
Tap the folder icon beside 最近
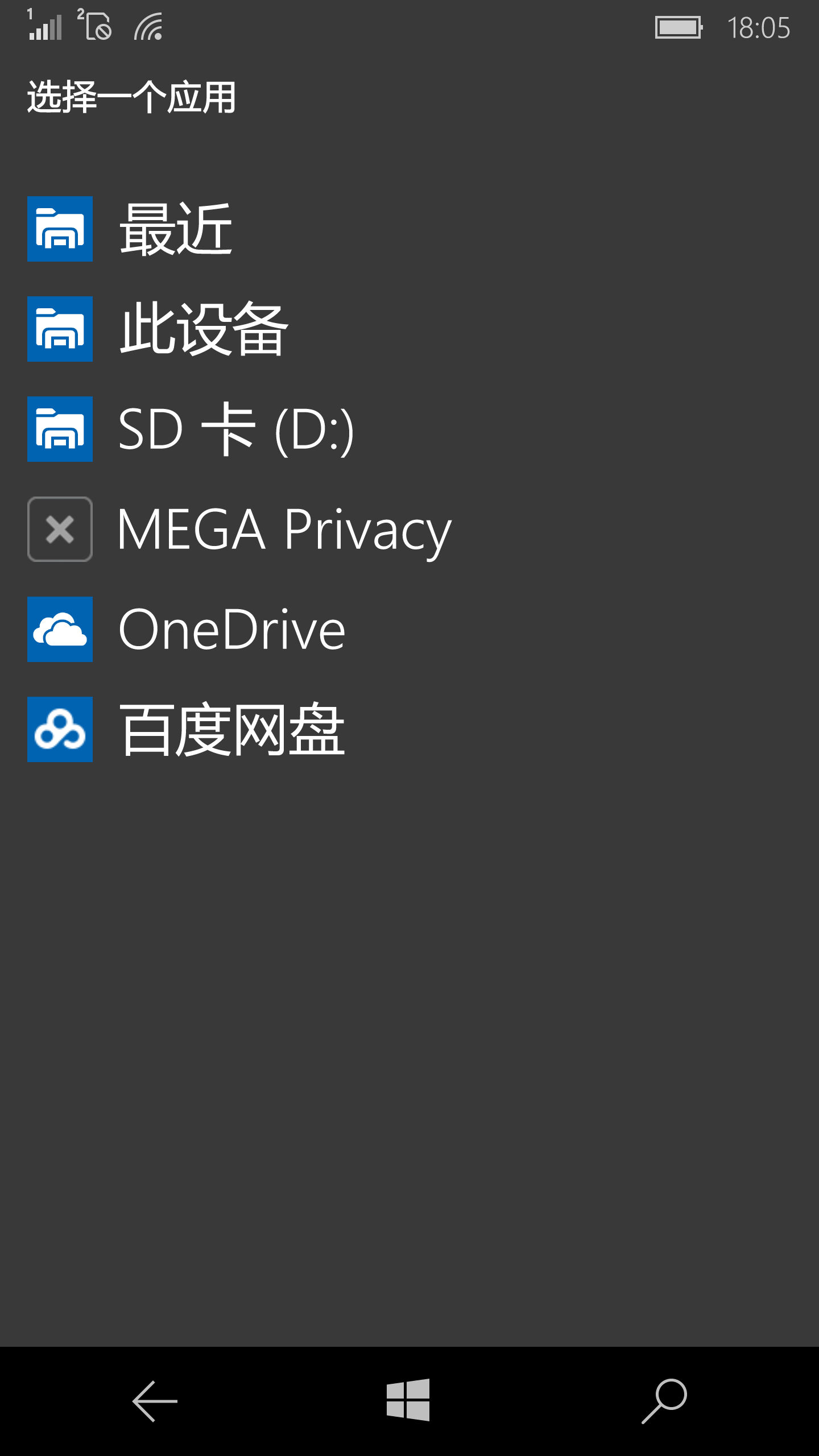point(60,229)
